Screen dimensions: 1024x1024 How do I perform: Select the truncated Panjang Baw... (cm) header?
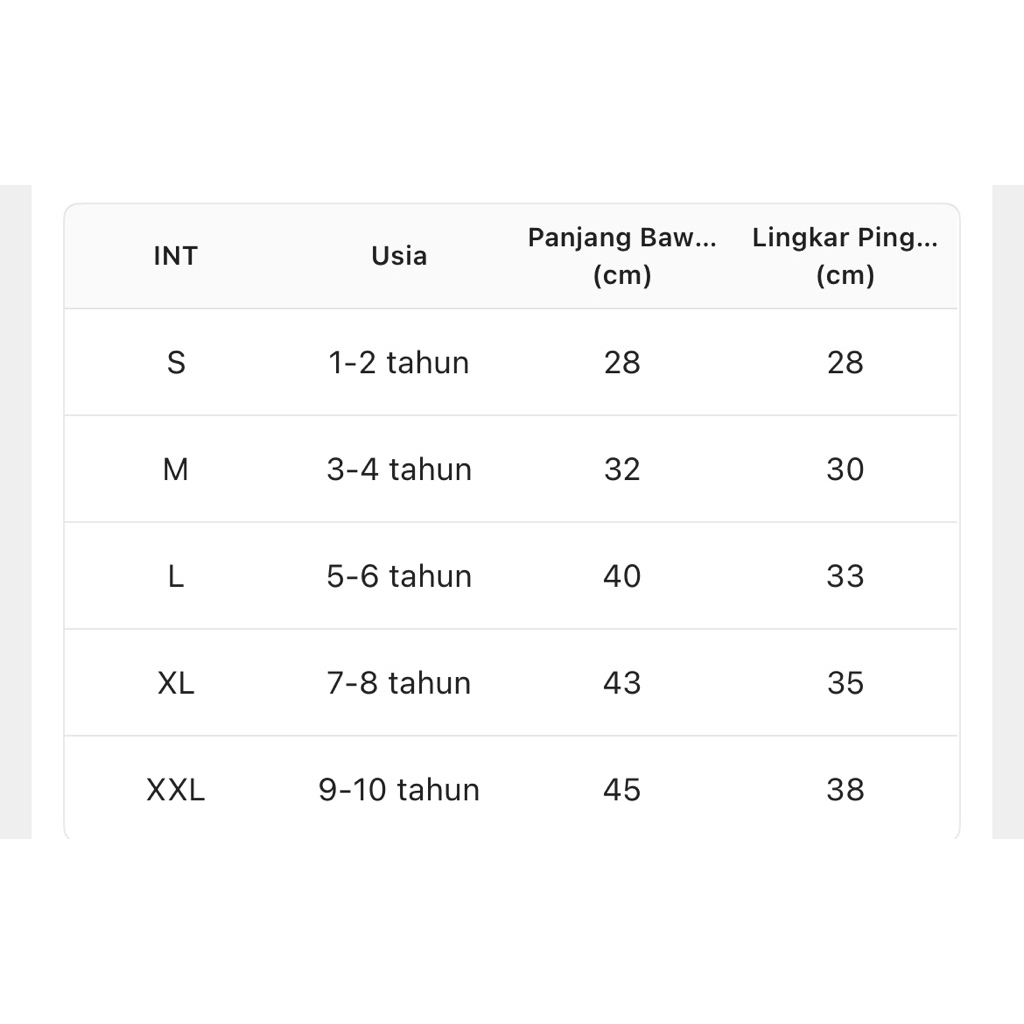point(622,256)
